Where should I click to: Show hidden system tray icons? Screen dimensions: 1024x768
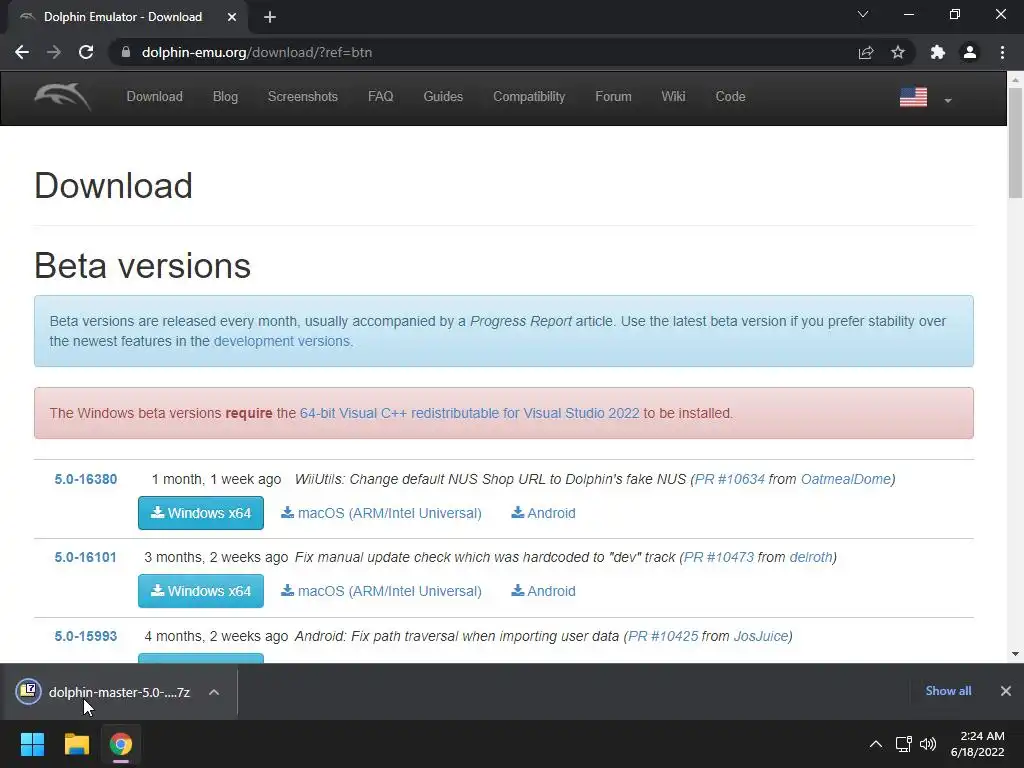click(x=876, y=744)
